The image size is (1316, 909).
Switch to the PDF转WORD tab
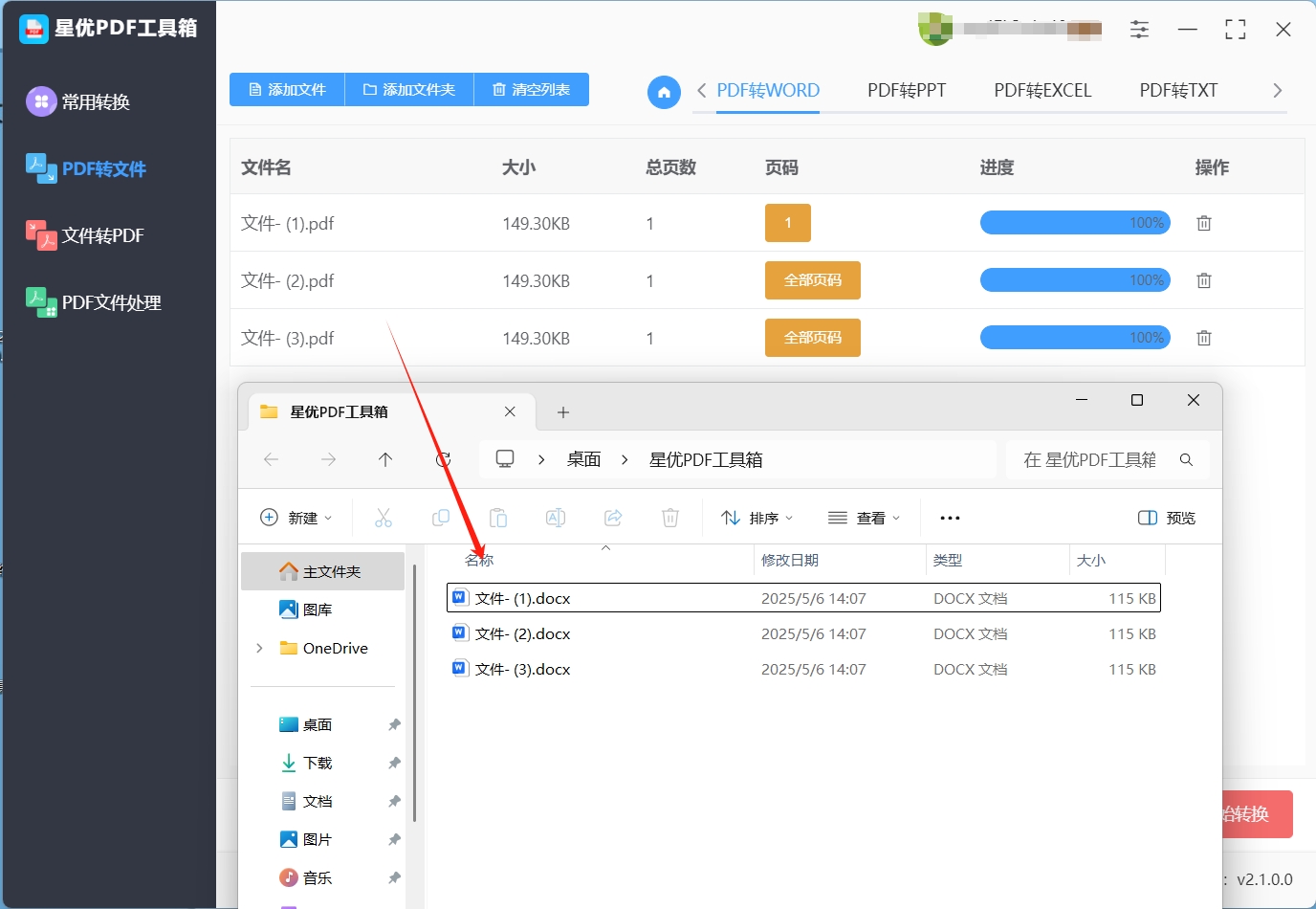tap(768, 91)
